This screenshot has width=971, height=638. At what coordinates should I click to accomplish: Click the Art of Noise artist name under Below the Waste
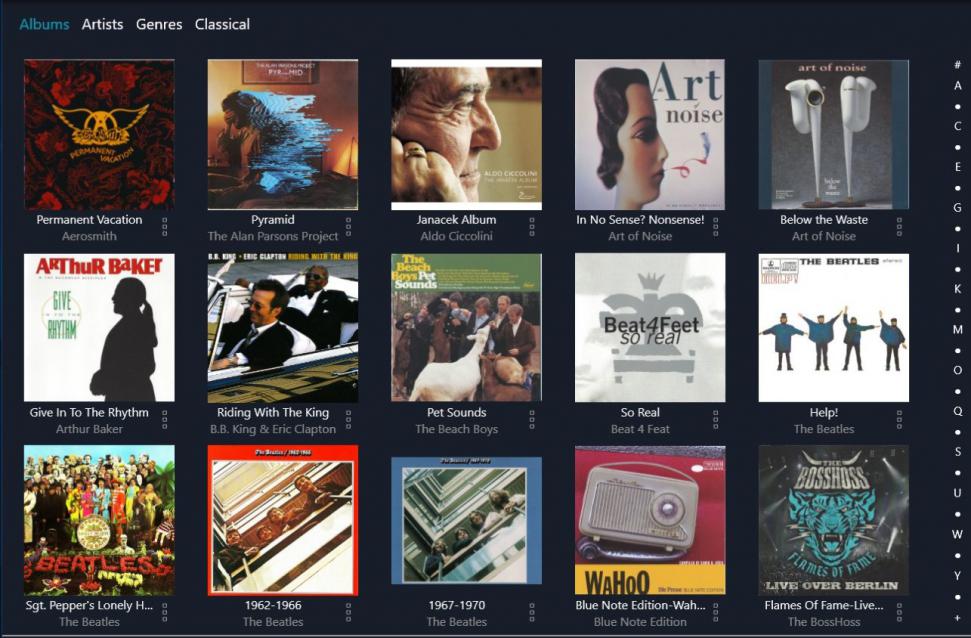824,236
